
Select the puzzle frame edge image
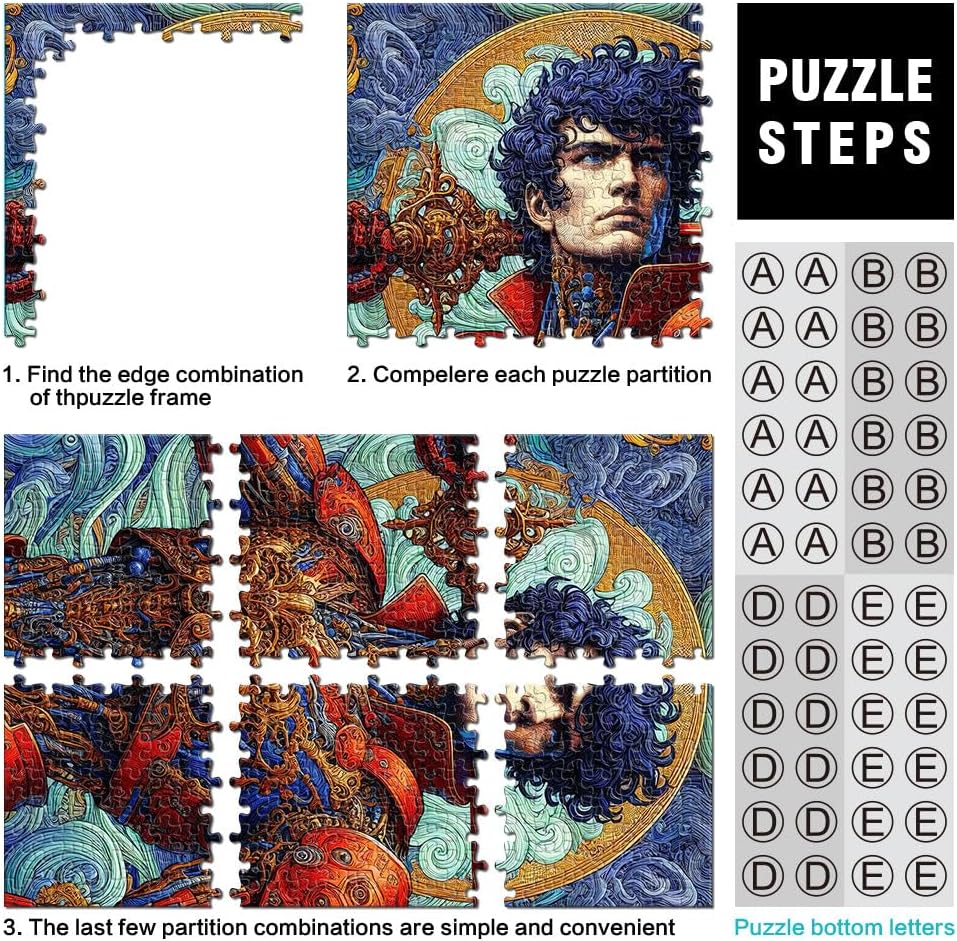coord(153,175)
